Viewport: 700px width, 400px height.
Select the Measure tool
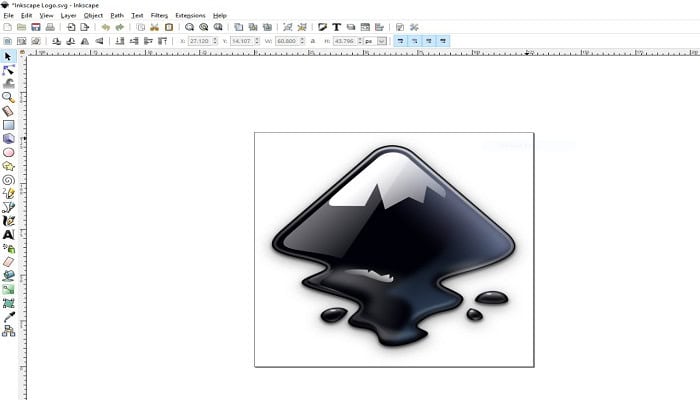pos(8,111)
